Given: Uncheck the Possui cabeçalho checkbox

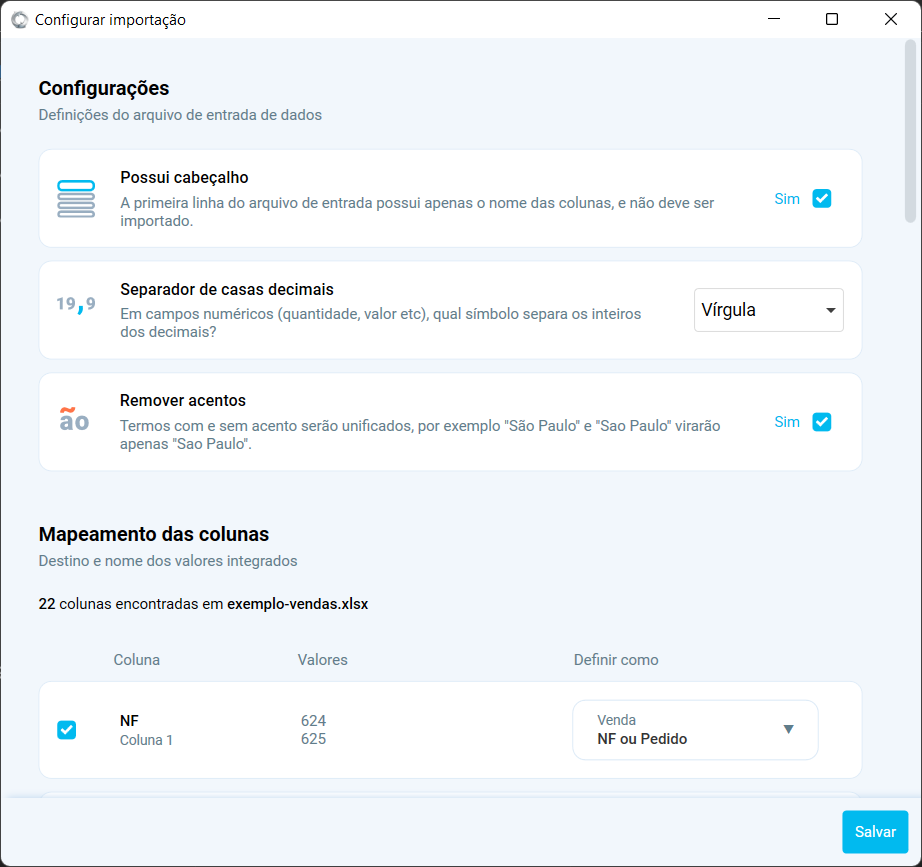Looking at the screenshot, I should [x=822, y=198].
